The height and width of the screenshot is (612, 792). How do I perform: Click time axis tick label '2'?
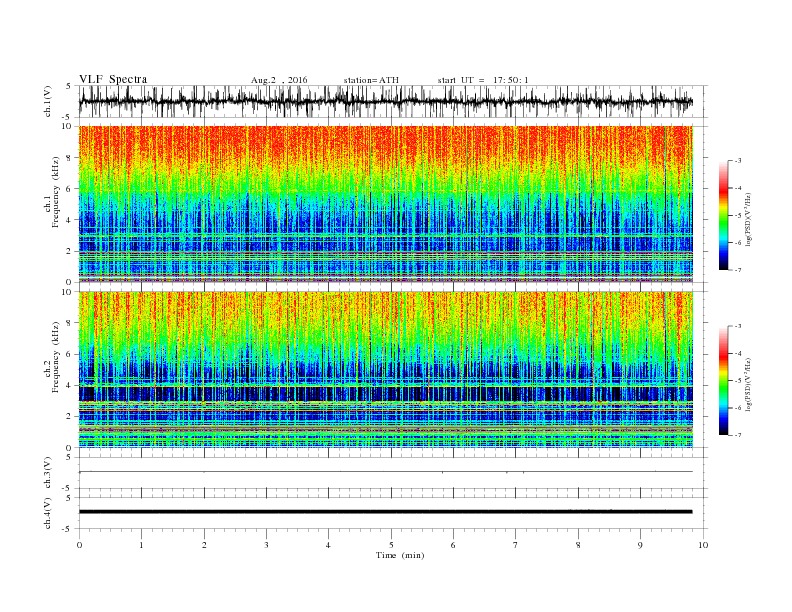pos(204,545)
